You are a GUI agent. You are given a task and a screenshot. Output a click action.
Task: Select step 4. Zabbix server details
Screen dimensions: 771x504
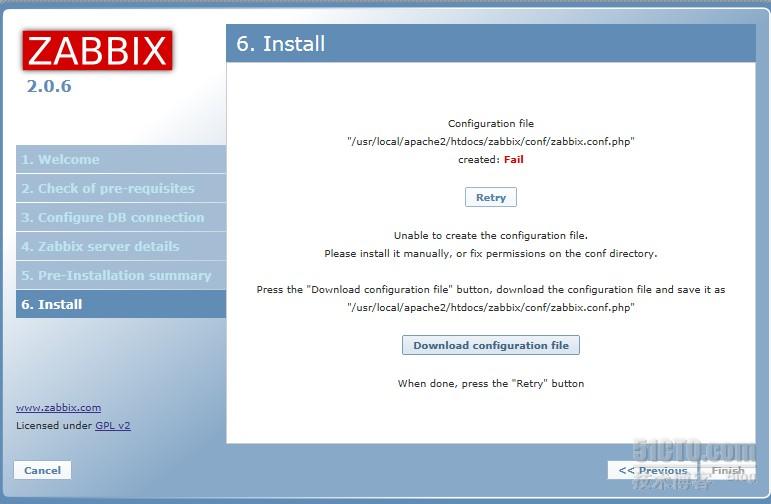[x=121, y=246]
